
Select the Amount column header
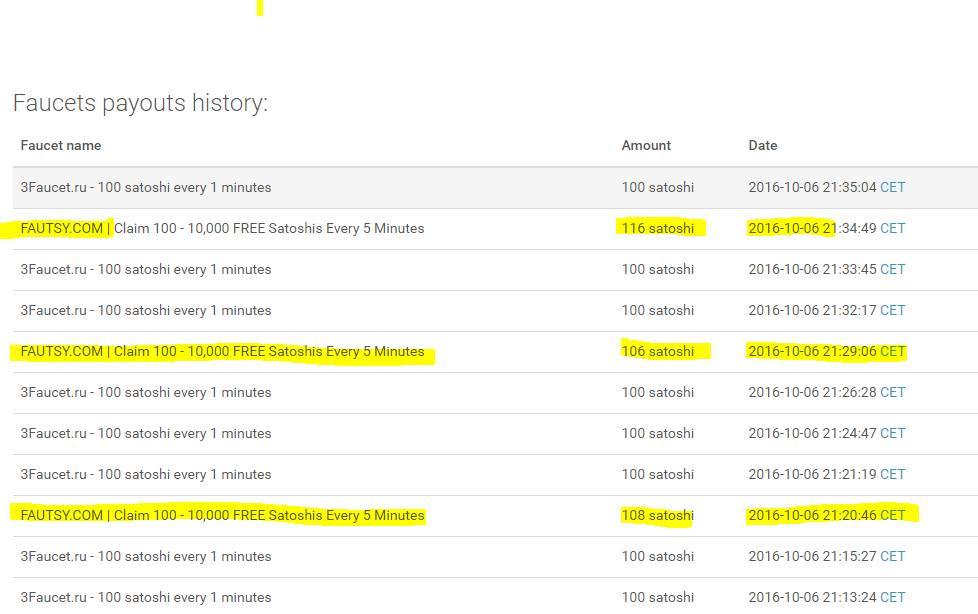pos(646,145)
